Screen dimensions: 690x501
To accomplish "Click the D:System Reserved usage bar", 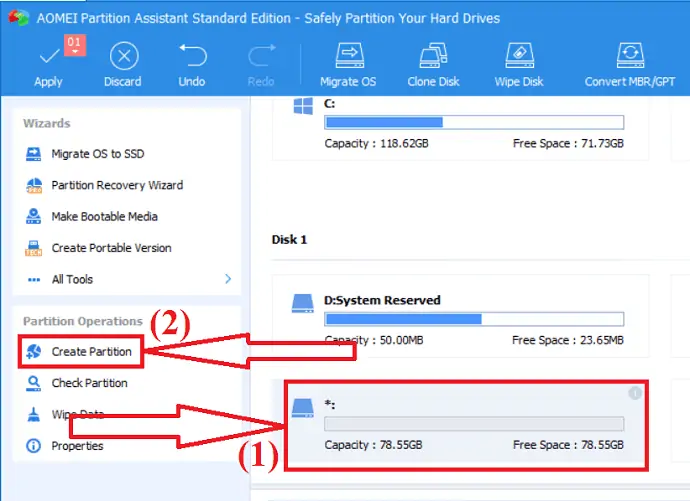I will pos(474,319).
